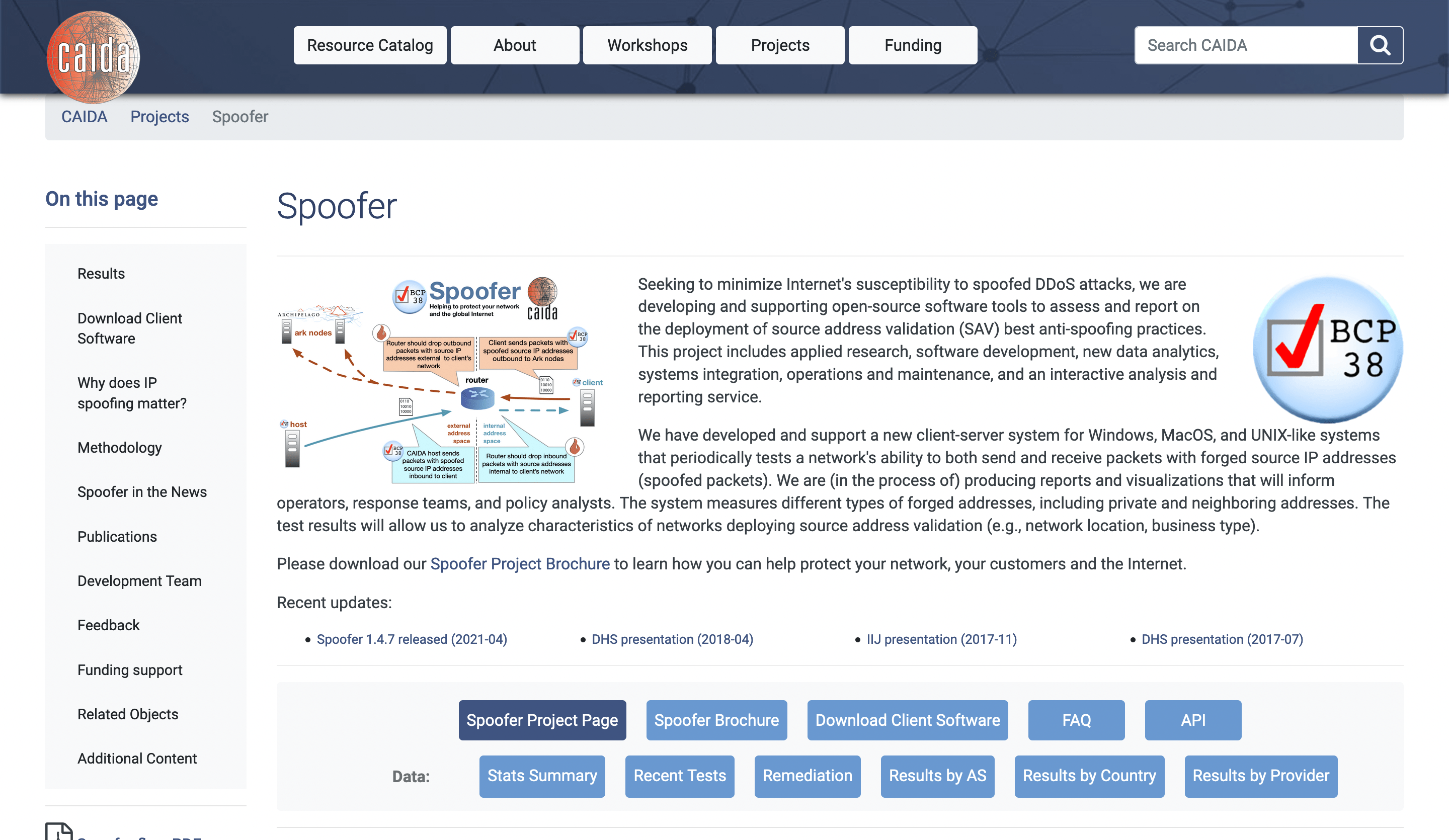Click the Publications sidebar icon link
The image size is (1449, 840).
click(117, 536)
